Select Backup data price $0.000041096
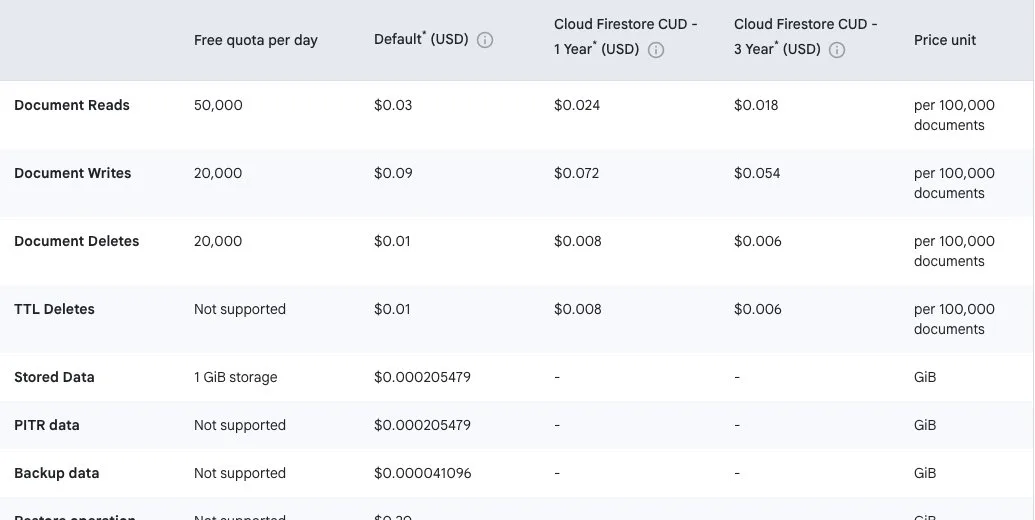 click(422, 474)
